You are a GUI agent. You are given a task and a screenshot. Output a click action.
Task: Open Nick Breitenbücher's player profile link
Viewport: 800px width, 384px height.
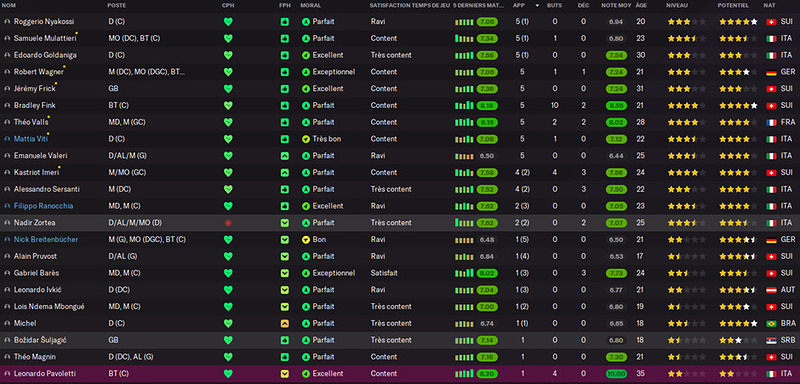click(x=46, y=240)
